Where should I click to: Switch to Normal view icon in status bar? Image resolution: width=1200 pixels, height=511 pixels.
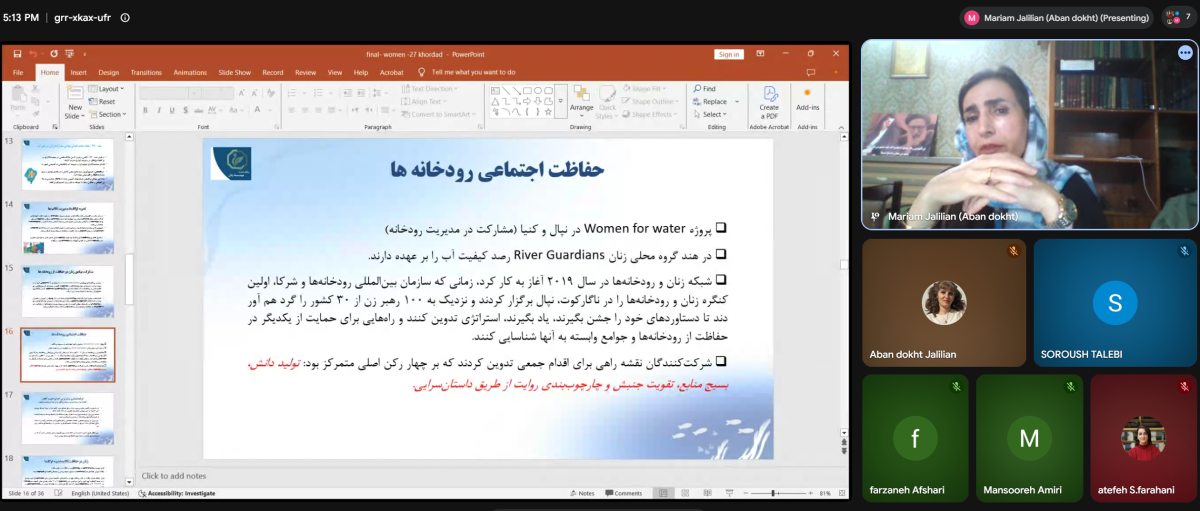pos(665,493)
